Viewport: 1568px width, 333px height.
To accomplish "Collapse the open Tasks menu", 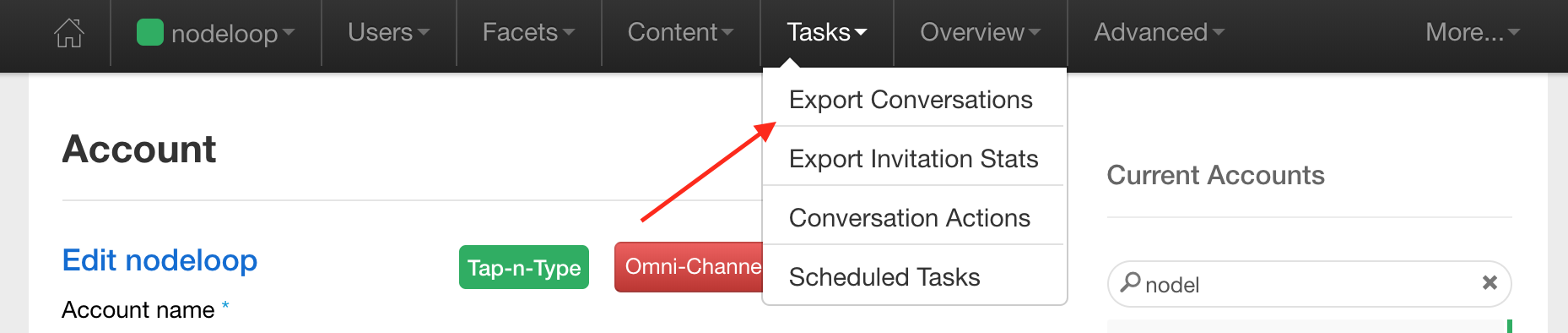I will coord(827,32).
